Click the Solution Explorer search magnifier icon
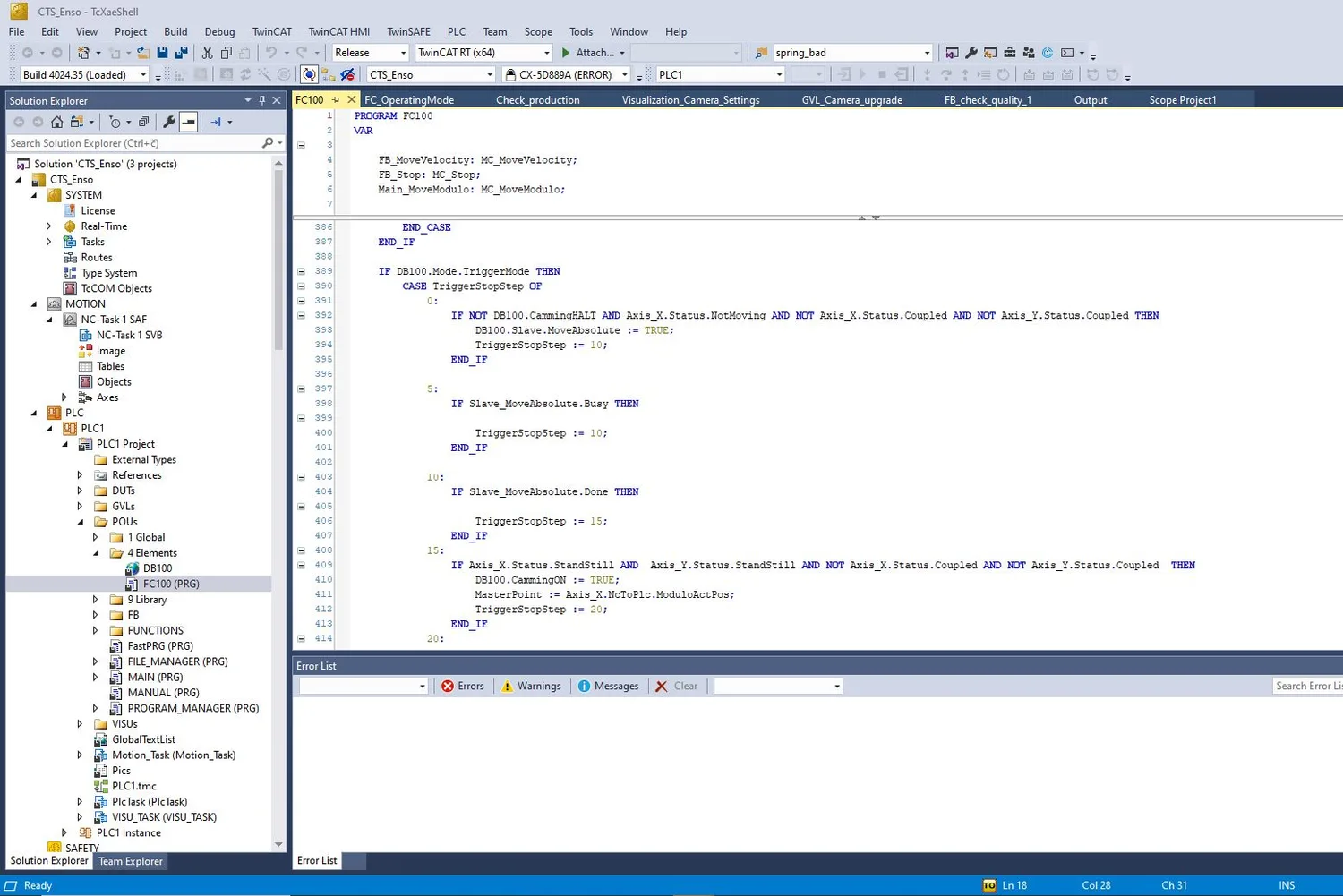The width and height of the screenshot is (1343, 896). click(268, 143)
